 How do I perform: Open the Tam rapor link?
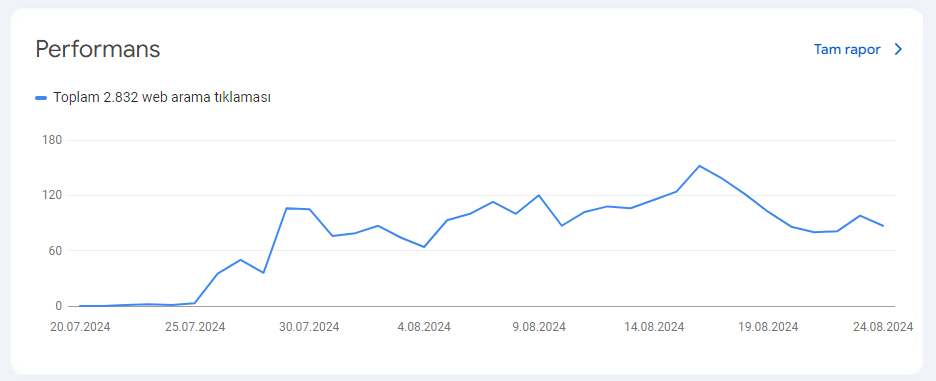847,50
